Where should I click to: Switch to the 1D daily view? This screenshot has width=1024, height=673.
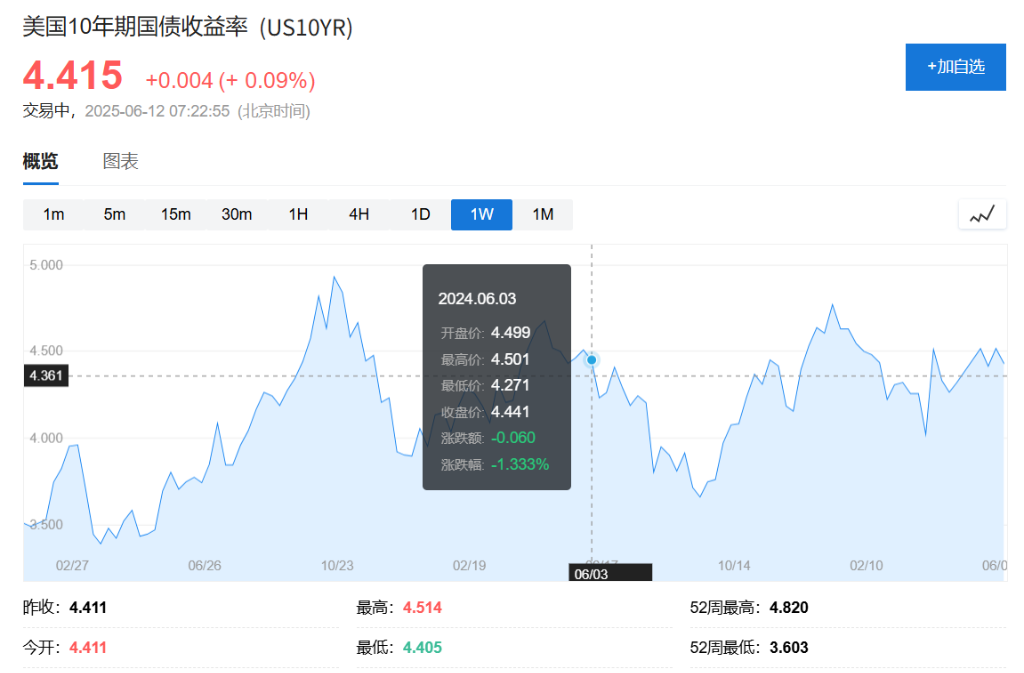419,213
